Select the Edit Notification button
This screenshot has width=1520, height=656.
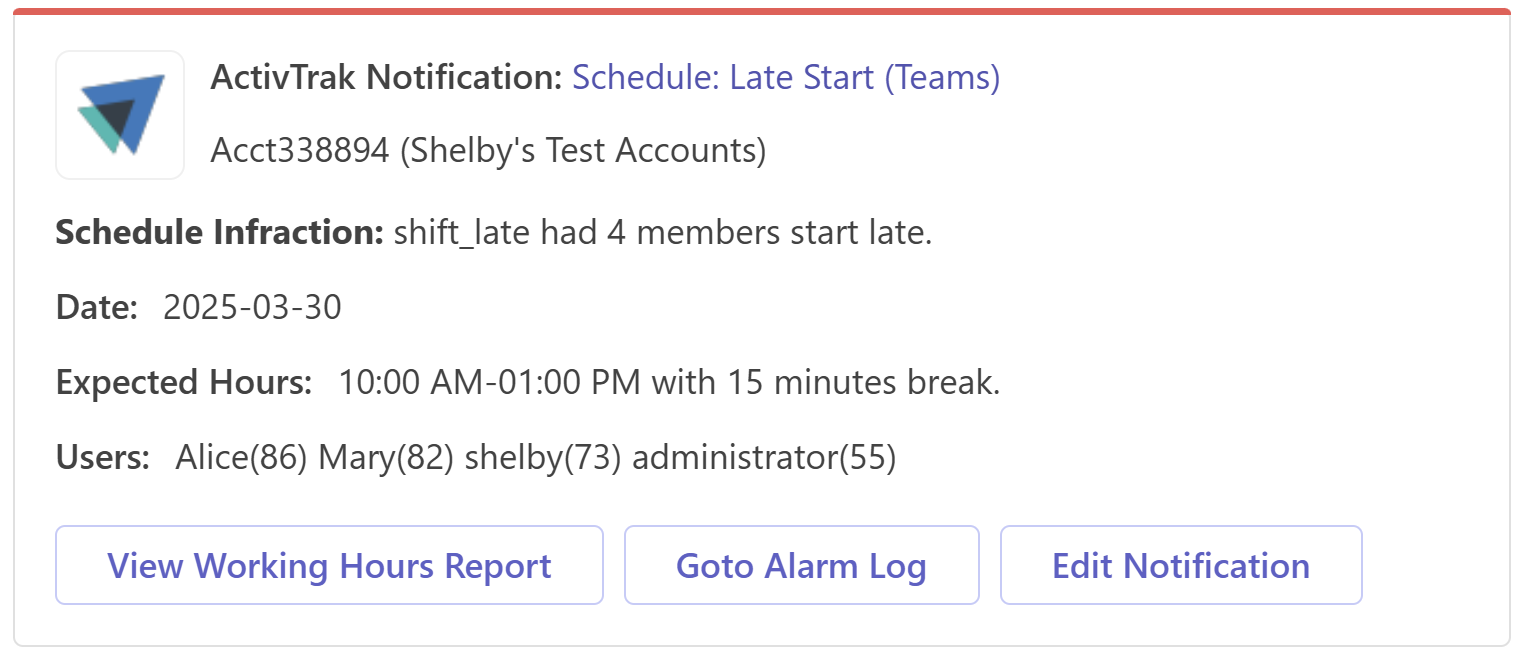(1181, 566)
